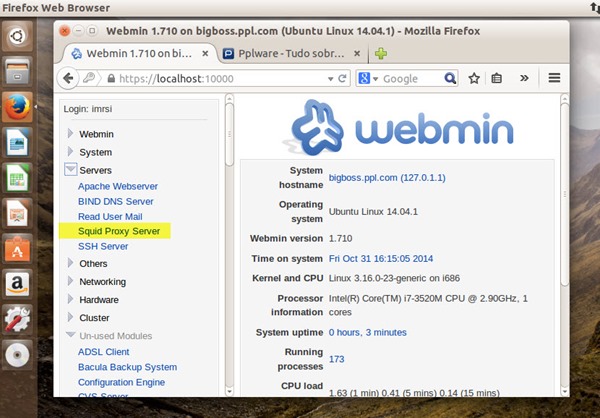This screenshot has height=418, width=600.
Task: Click the system uptime link
Action: pyautogui.click(x=367, y=333)
